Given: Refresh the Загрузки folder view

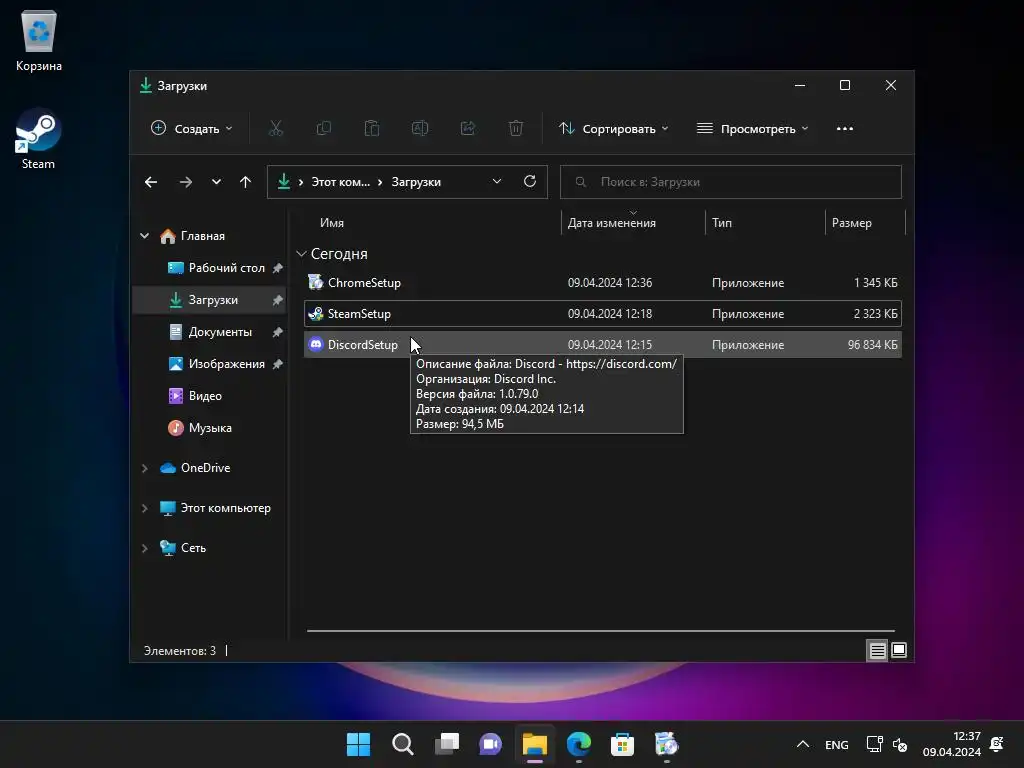Looking at the screenshot, I should click(x=530, y=182).
